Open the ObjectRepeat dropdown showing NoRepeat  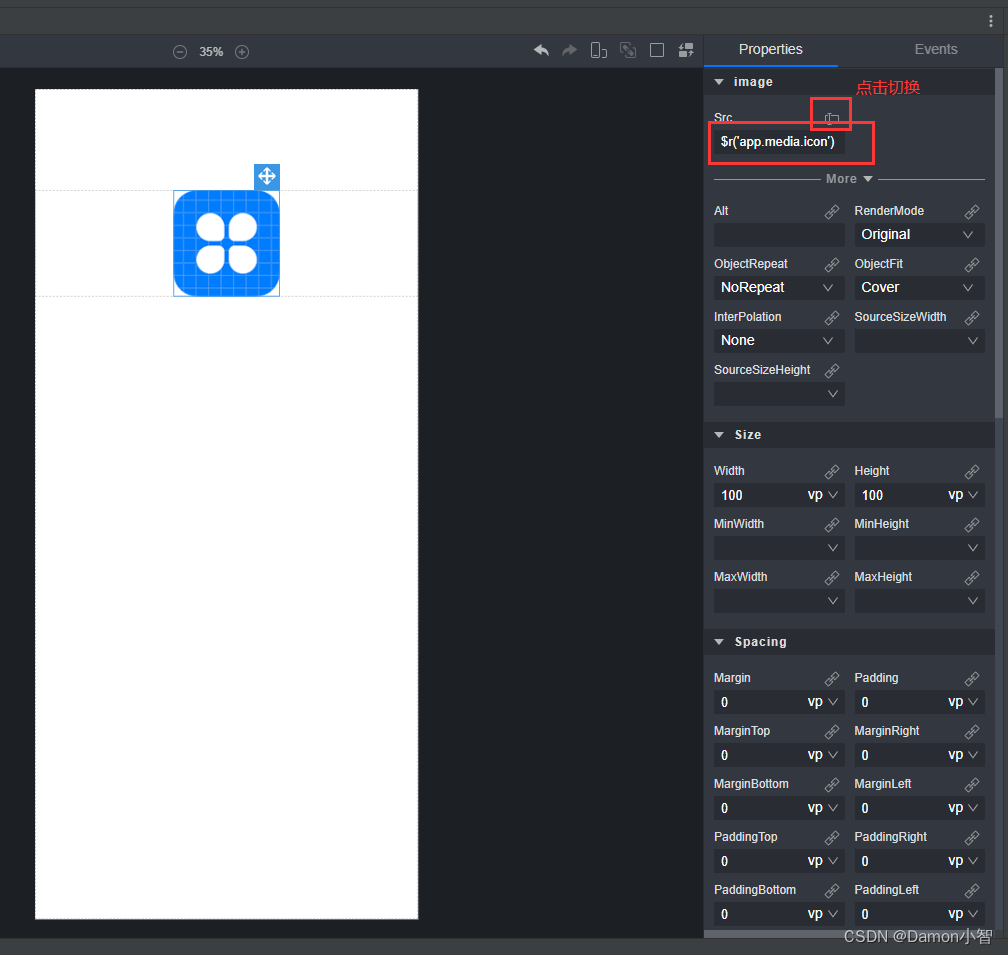[x=778, y=288]
